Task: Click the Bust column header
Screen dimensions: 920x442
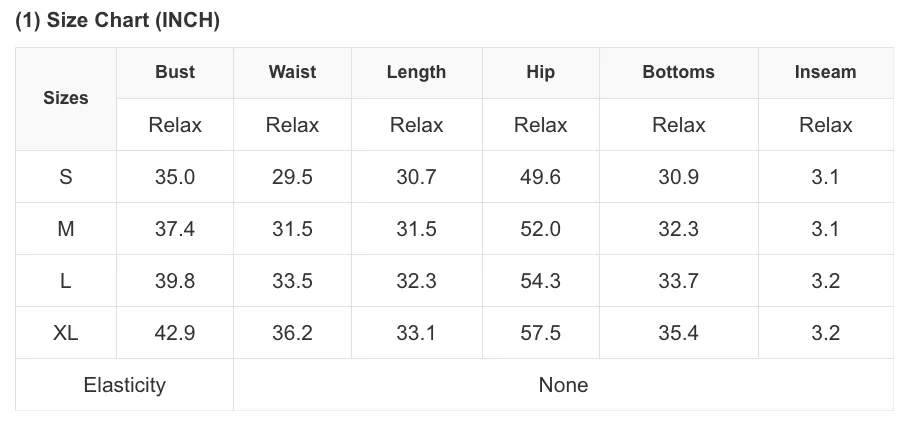Action: point(175,73)
